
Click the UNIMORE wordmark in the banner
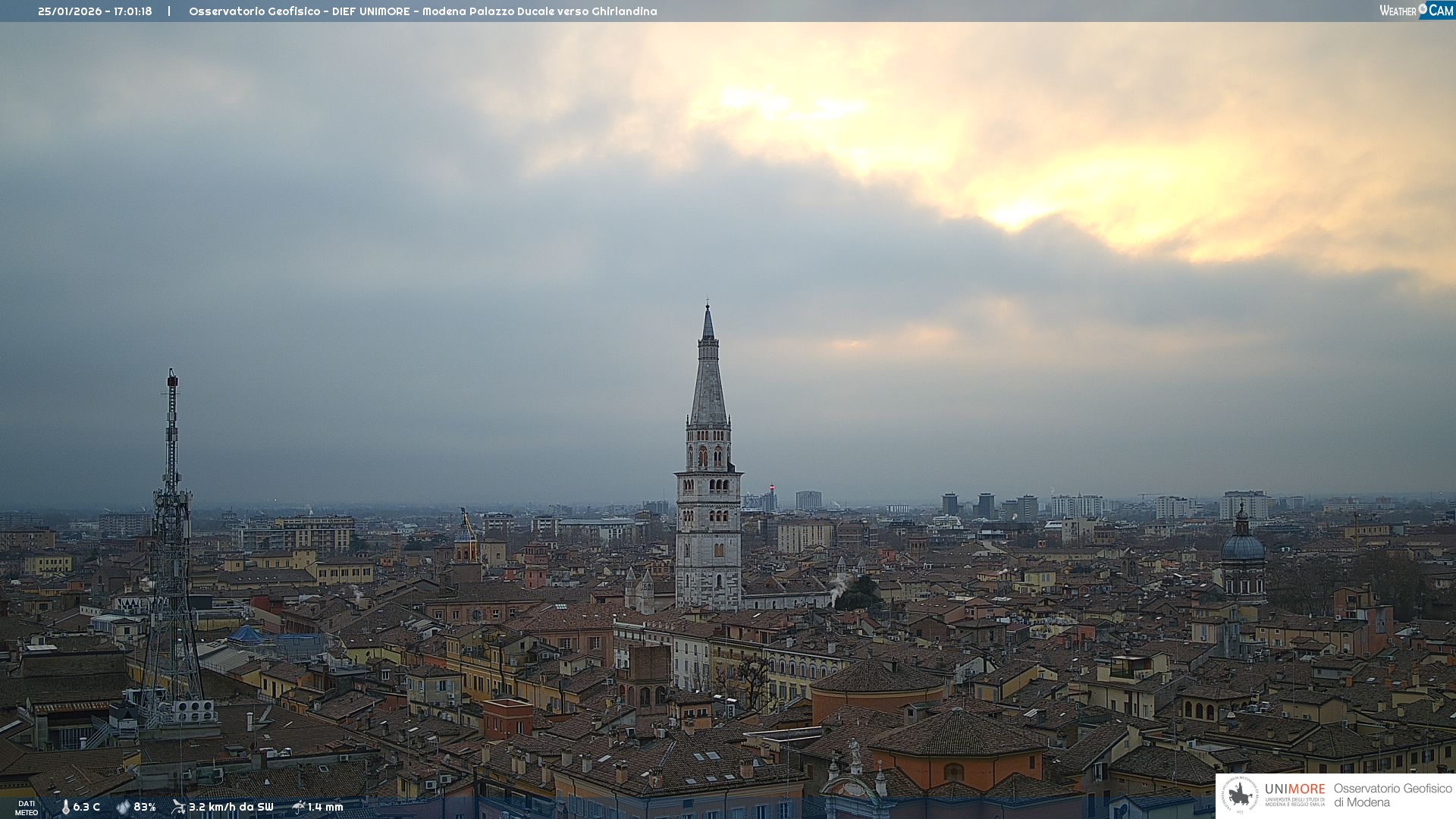coord(1294,789)
